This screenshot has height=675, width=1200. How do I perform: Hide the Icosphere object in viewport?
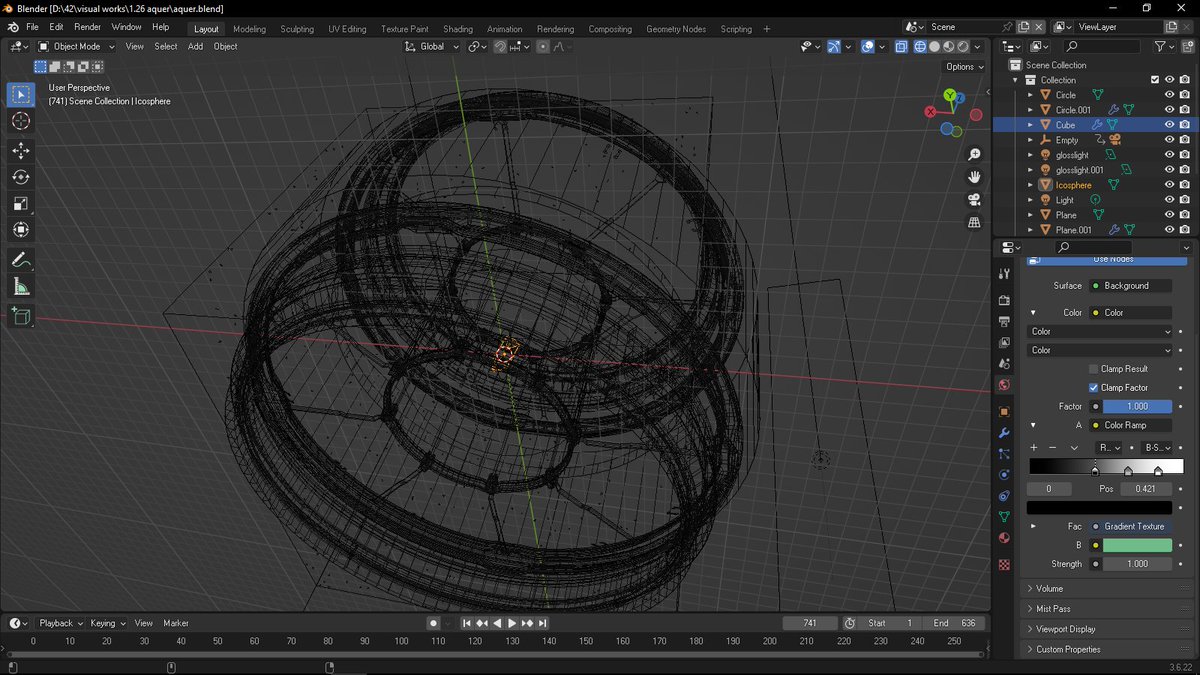pos(1170,185)
